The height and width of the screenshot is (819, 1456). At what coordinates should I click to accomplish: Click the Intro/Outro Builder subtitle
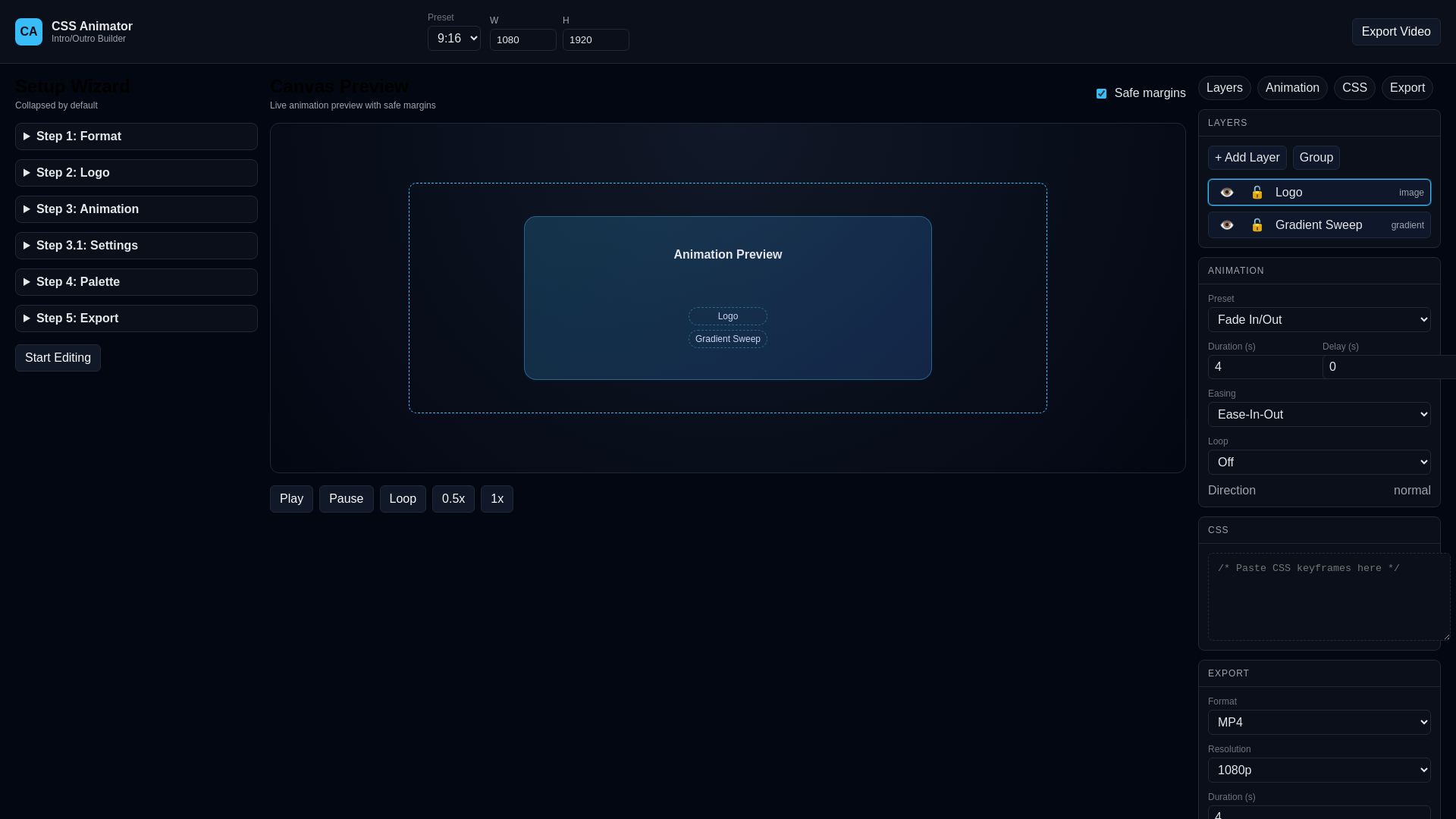pyautogui.click(x=89, y=39)
